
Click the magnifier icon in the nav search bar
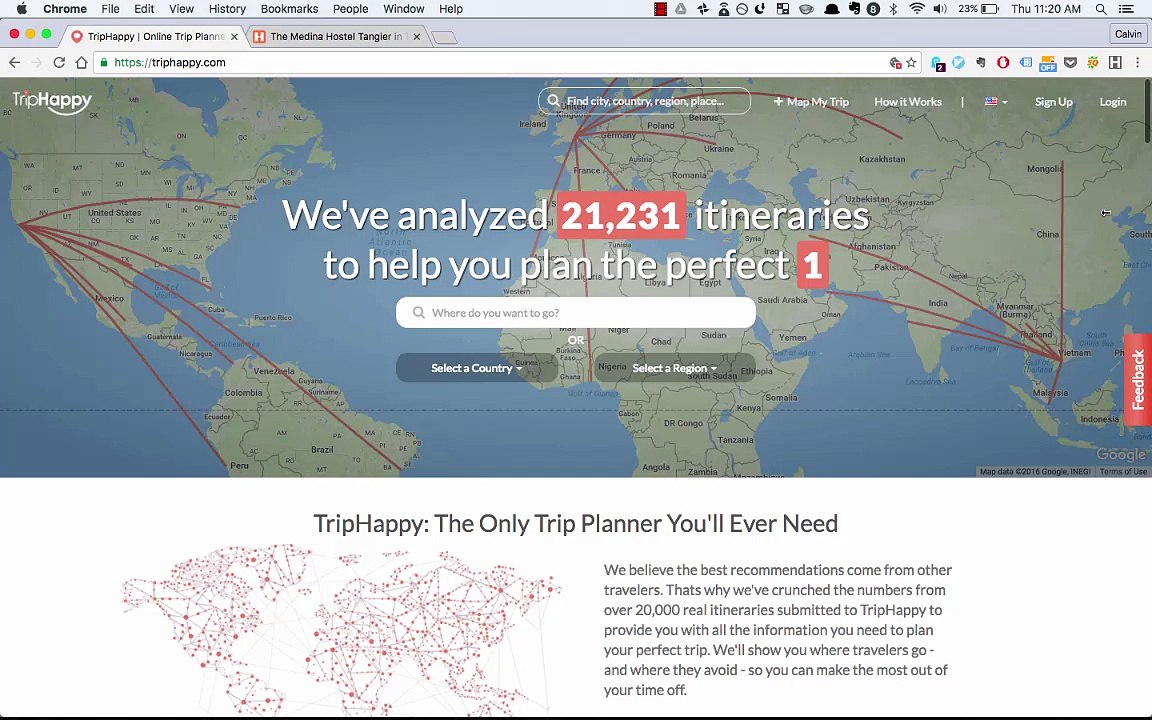tap(553, 101)
